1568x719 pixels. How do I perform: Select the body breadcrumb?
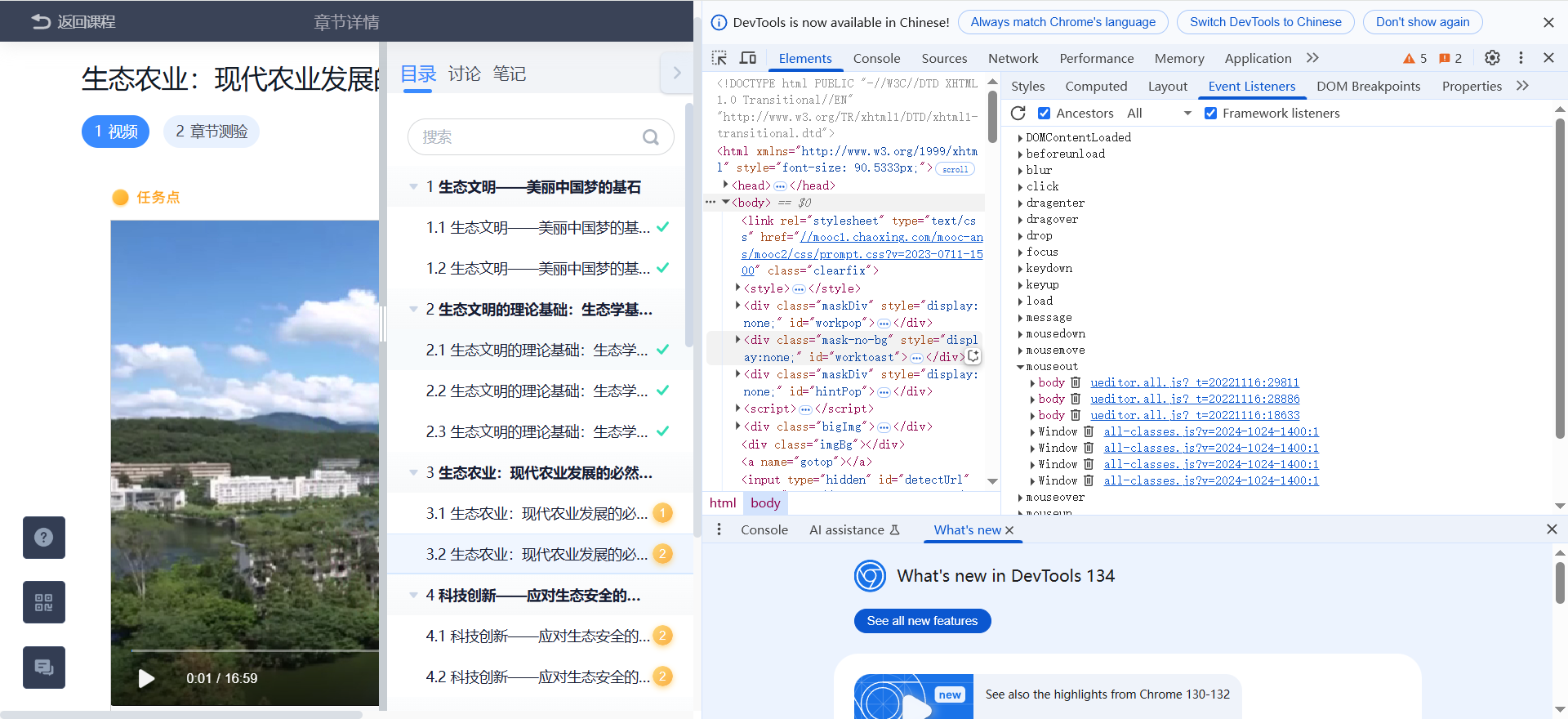click(x=764, y=503)
